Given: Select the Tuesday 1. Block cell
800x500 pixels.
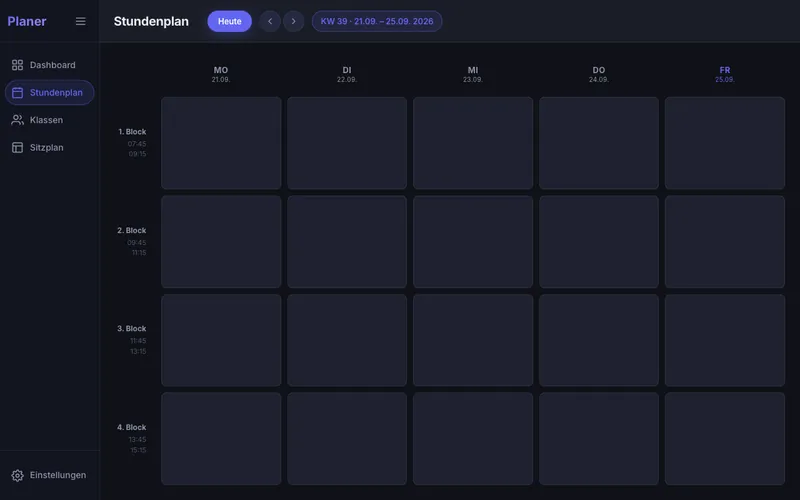Looking at the screenshot, I should pos(347,143).
